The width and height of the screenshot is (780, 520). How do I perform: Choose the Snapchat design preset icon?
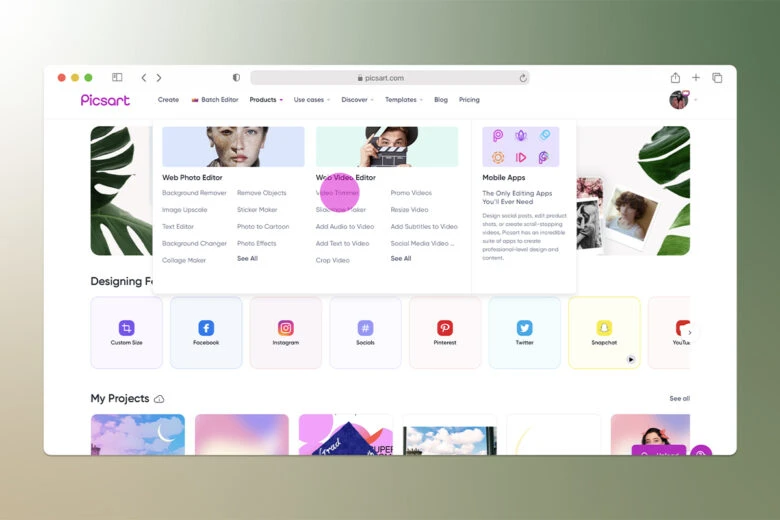(604, 328)
